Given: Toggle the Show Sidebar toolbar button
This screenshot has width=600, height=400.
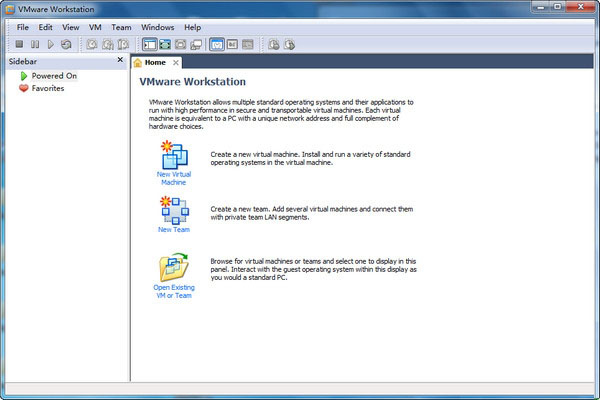Looking at the screenshot, I should coord(149,44).
